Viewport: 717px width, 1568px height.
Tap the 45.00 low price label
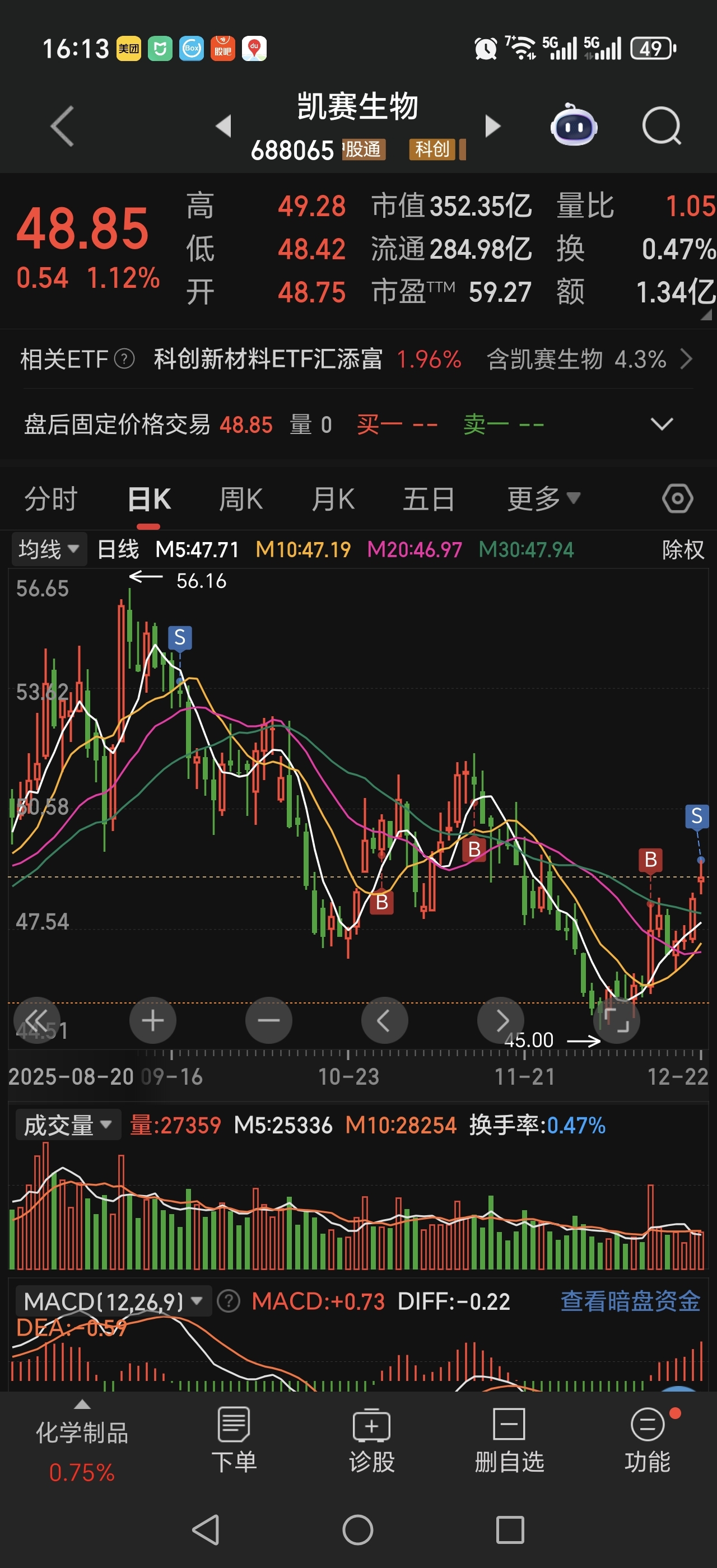coord(529,1040)
